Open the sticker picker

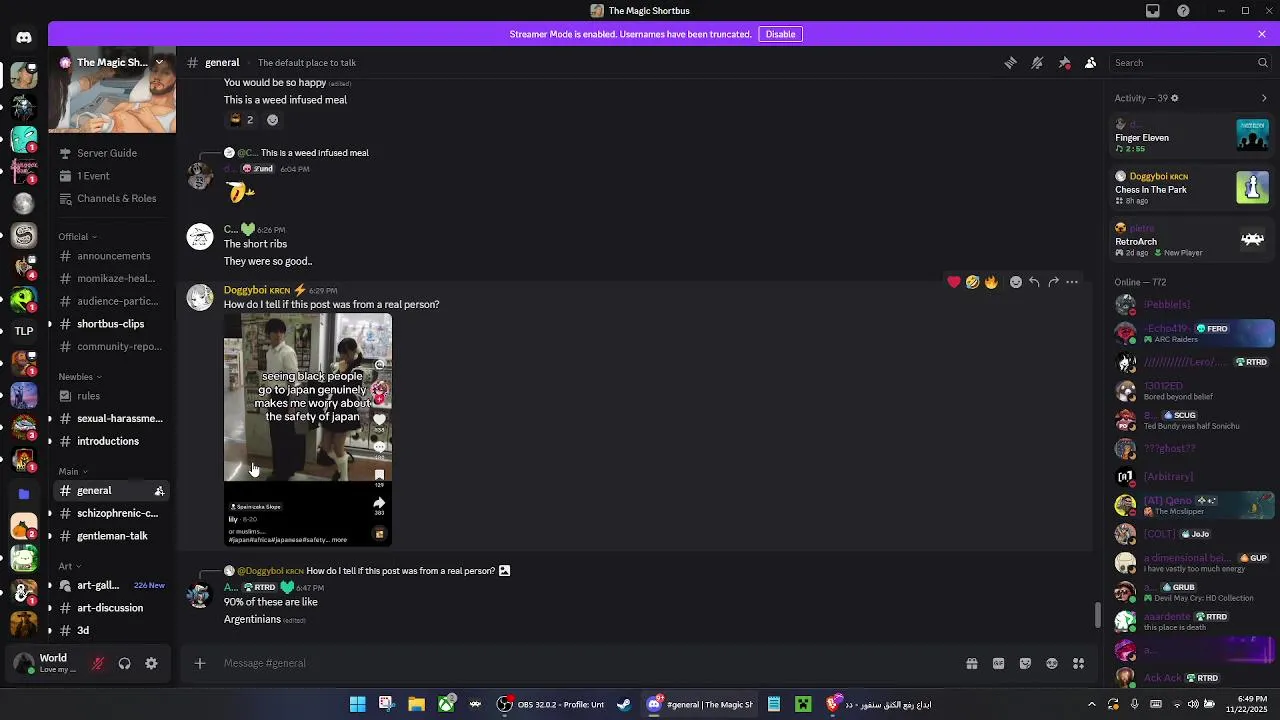tap(1025, 663)
